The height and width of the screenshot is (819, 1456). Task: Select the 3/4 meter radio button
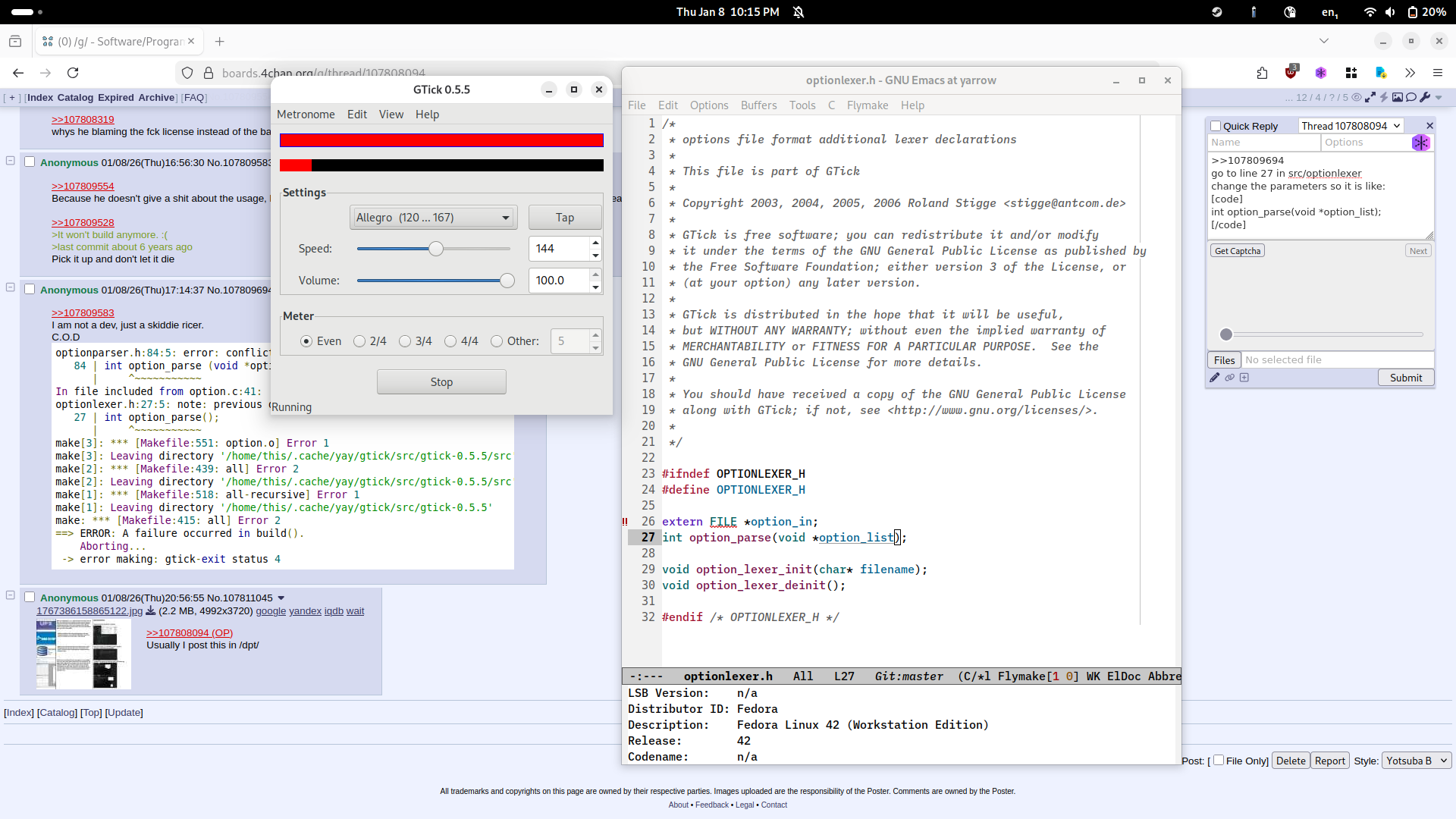point(405,341)
